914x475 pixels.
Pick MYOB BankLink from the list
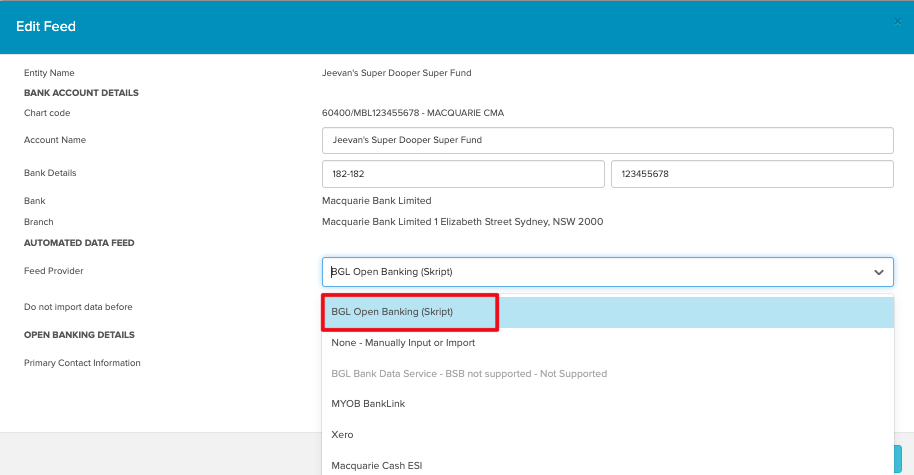607,404
